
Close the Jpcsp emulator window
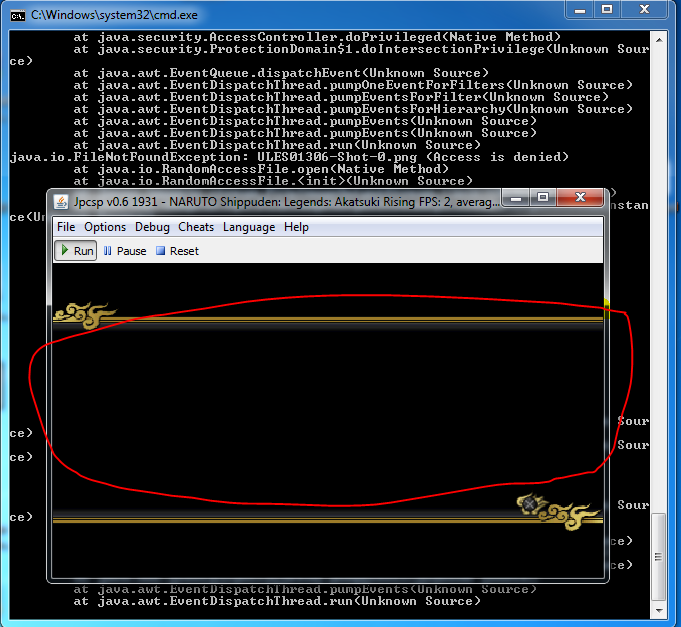[x=579, y=198]
